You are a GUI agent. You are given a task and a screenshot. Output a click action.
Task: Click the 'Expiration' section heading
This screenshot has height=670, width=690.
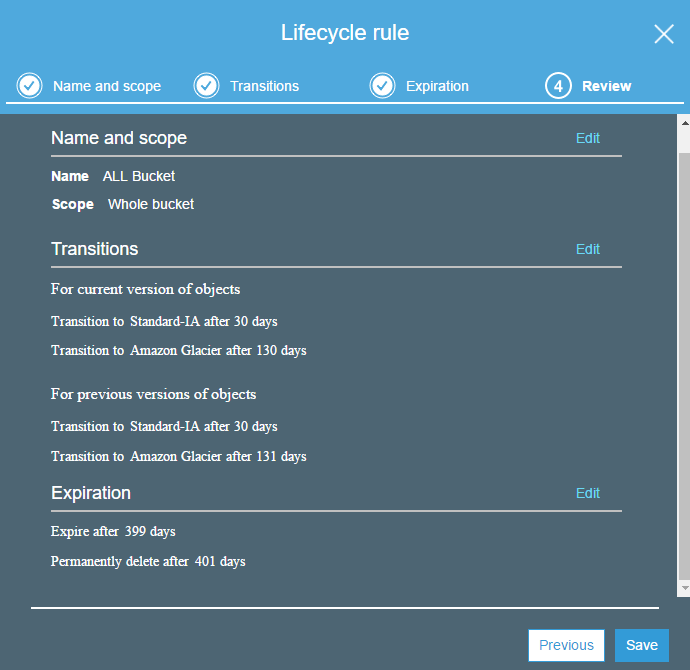[91, 493]
